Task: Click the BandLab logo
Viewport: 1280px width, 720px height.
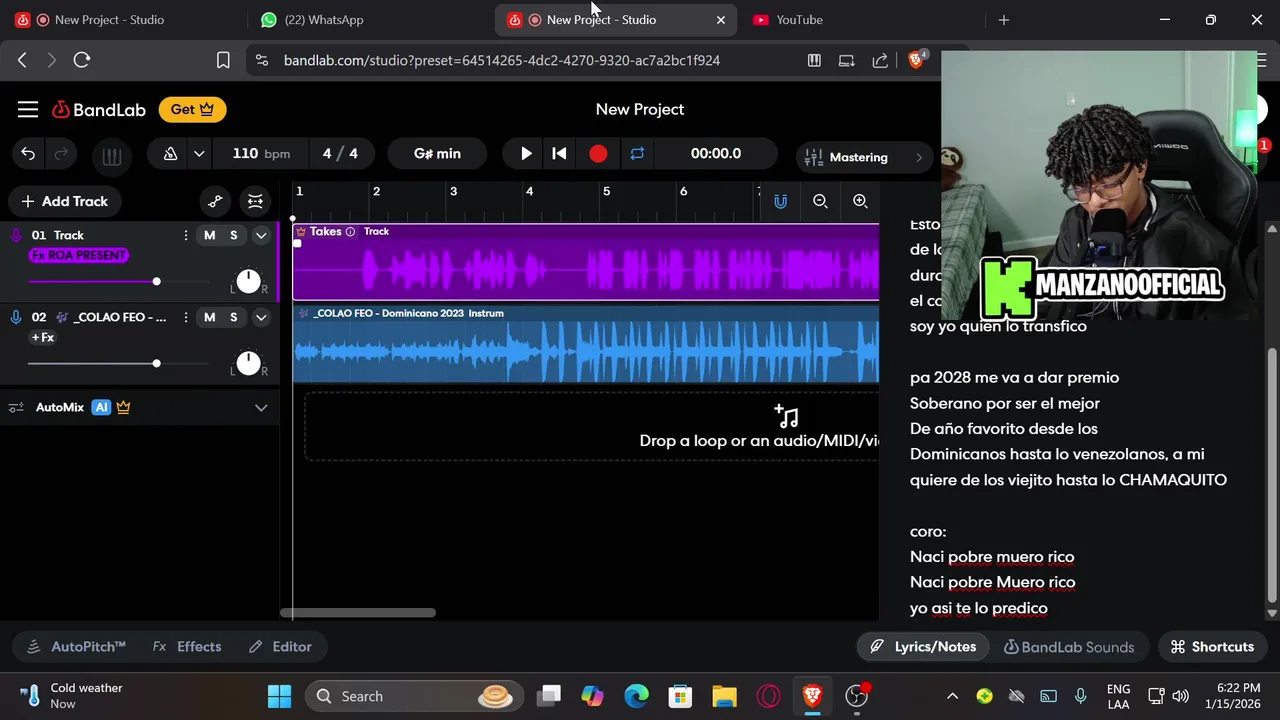Action: click(99, 109)
